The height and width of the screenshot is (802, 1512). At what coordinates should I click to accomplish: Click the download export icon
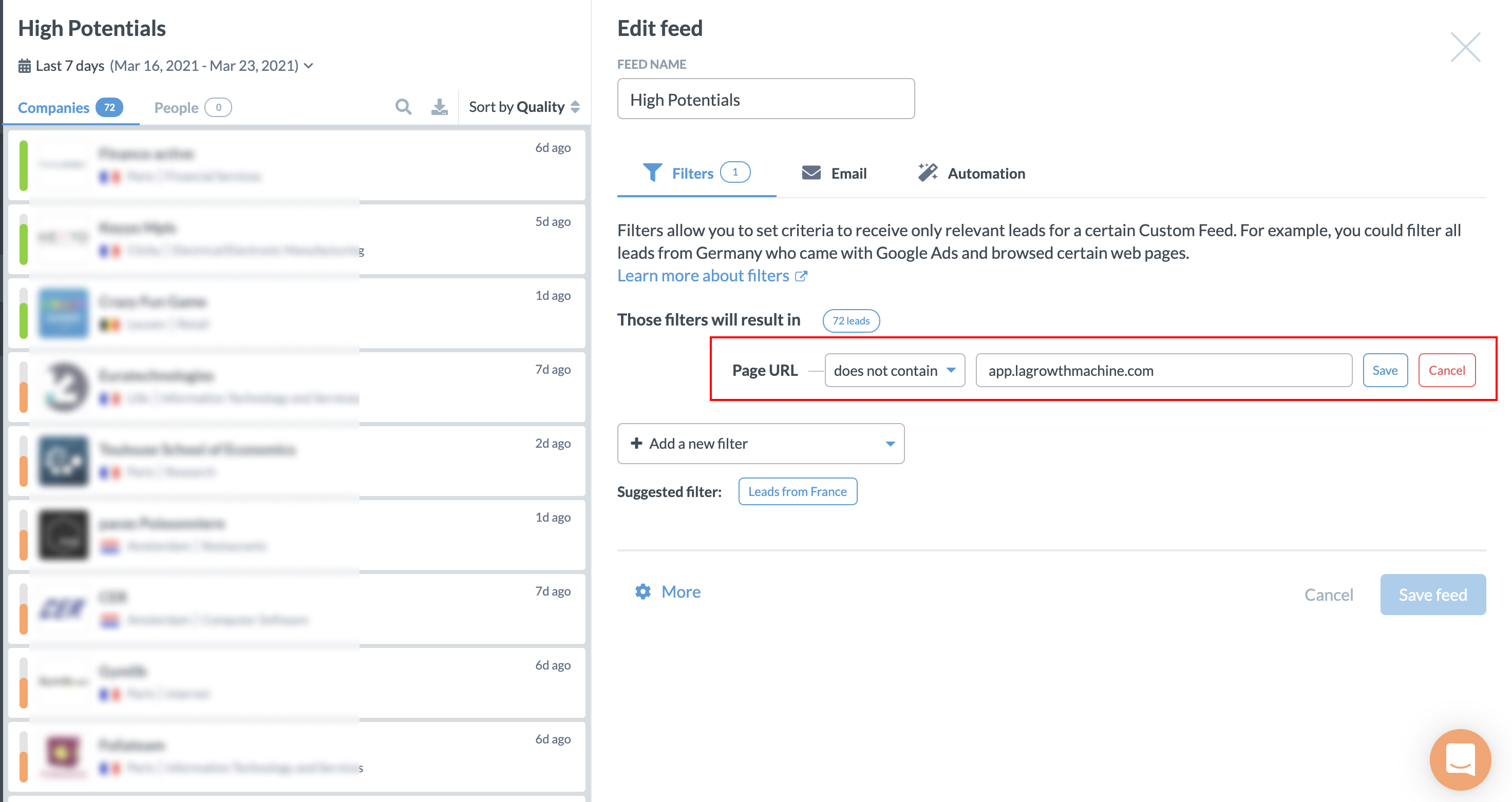(x=439, y=107)
